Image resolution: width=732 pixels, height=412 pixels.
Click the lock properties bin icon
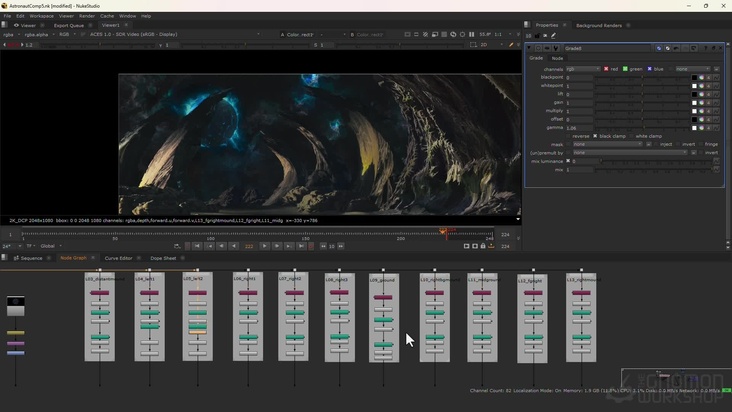pyautogui.click(x=537, y=35)
